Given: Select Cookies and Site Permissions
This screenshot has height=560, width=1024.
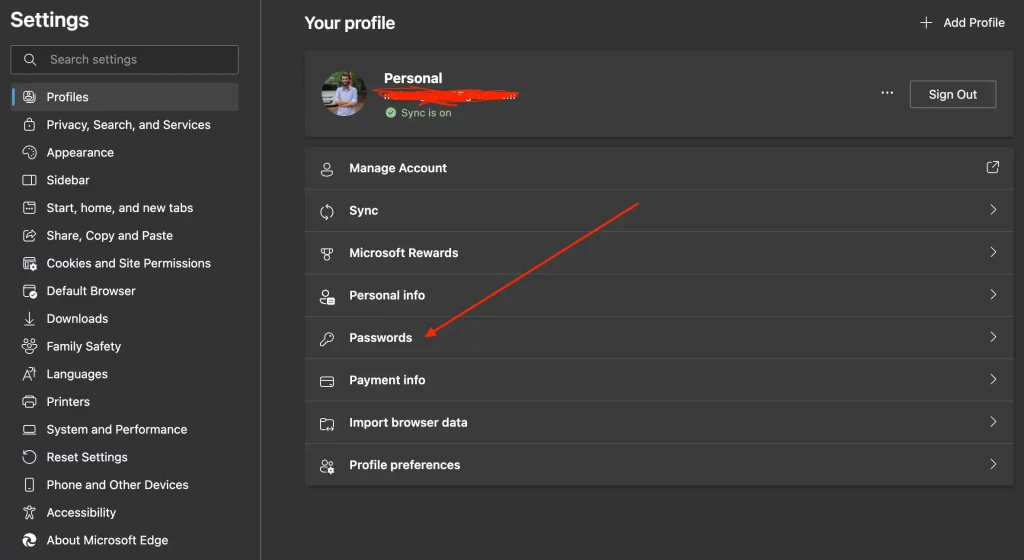Looking at the screenshot, I should coord(125,263).
